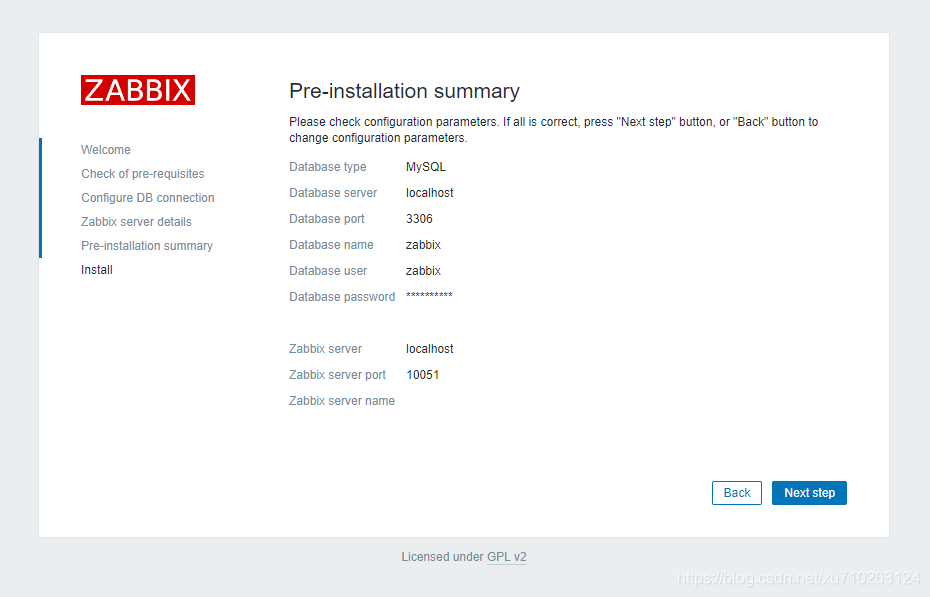Click the MySQL database type value

pos(425,167)
